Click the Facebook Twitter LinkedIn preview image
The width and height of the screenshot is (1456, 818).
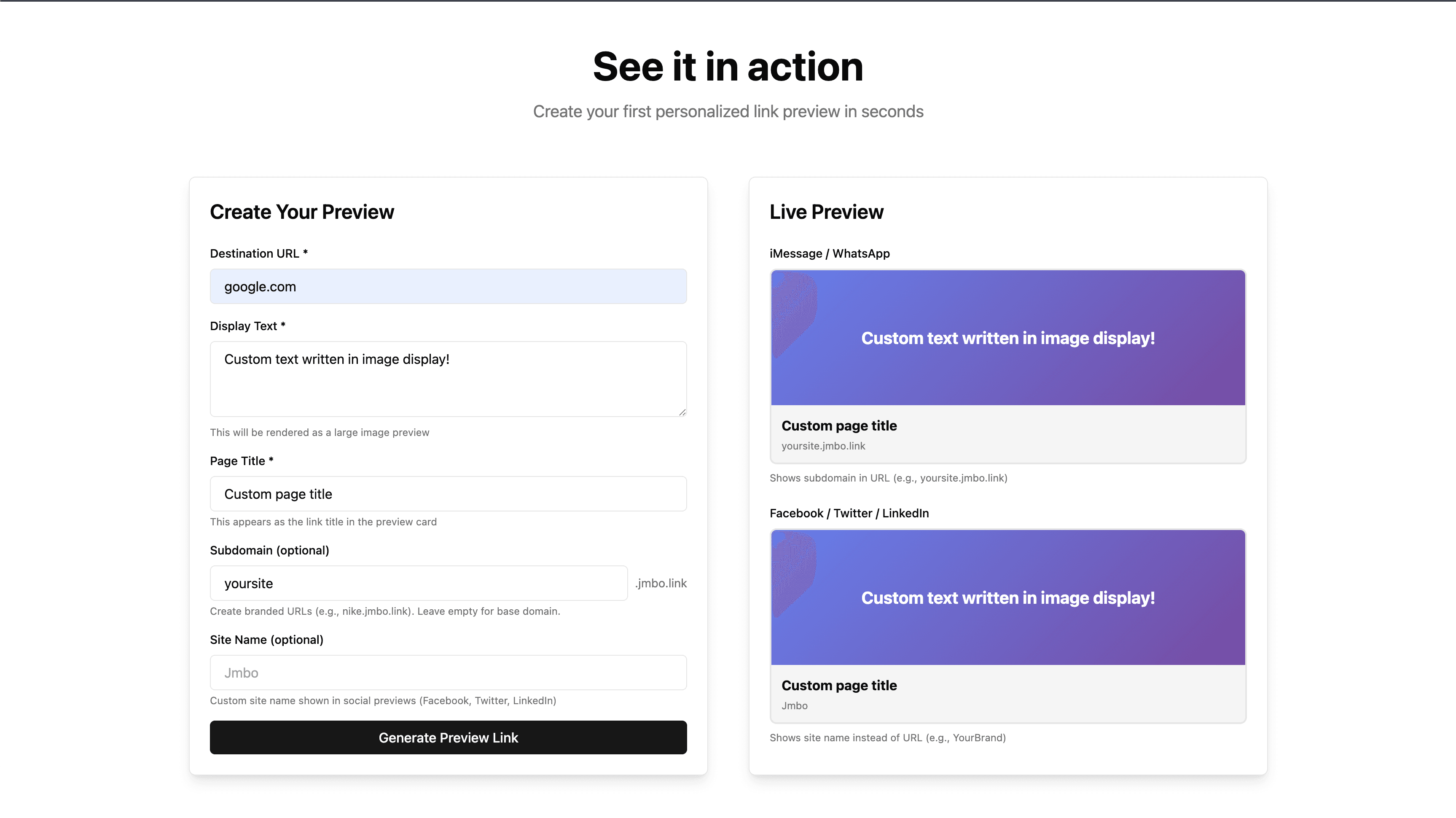pos(1007,597)
